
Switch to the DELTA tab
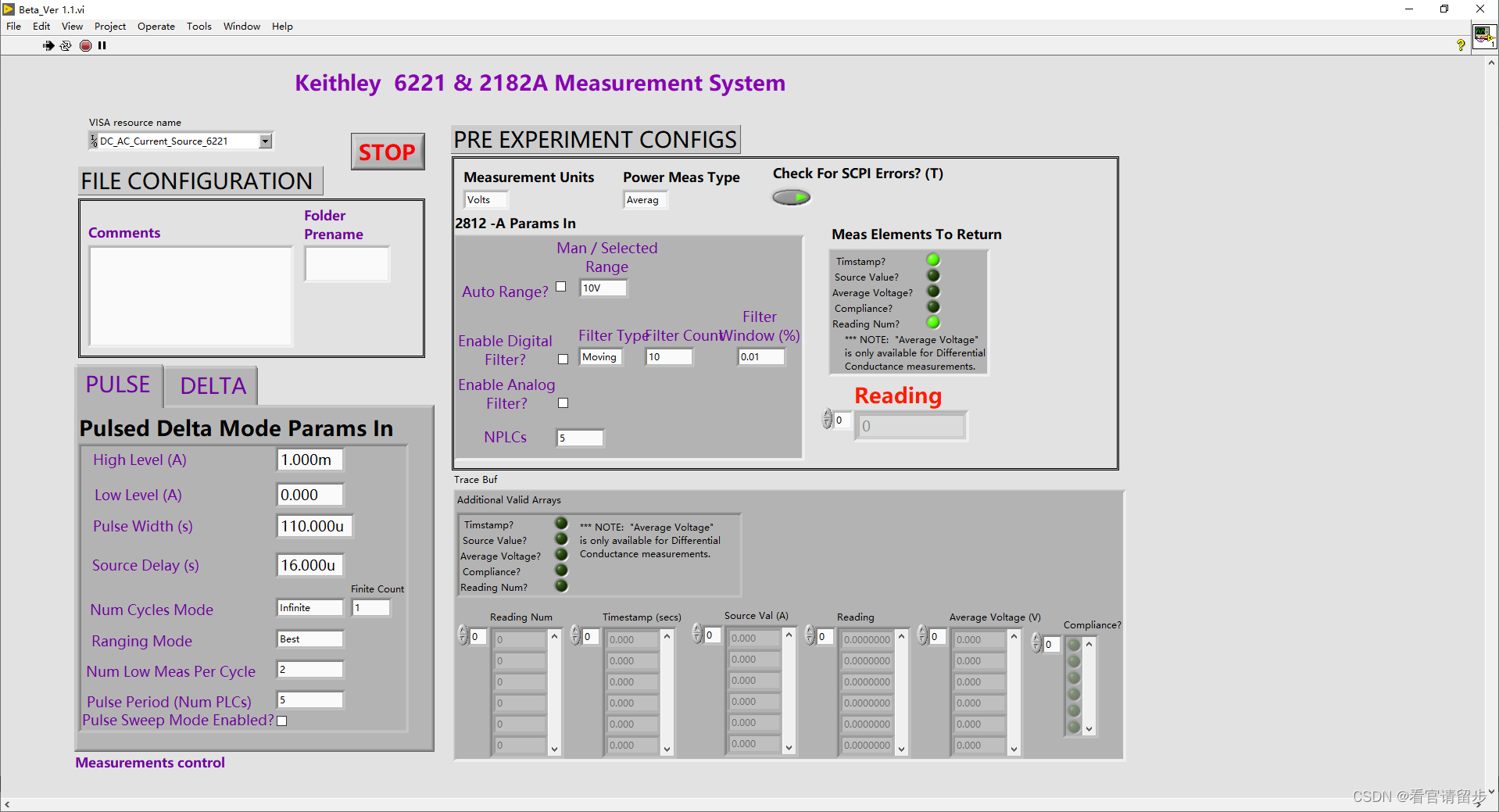click(x=213, y=386)
